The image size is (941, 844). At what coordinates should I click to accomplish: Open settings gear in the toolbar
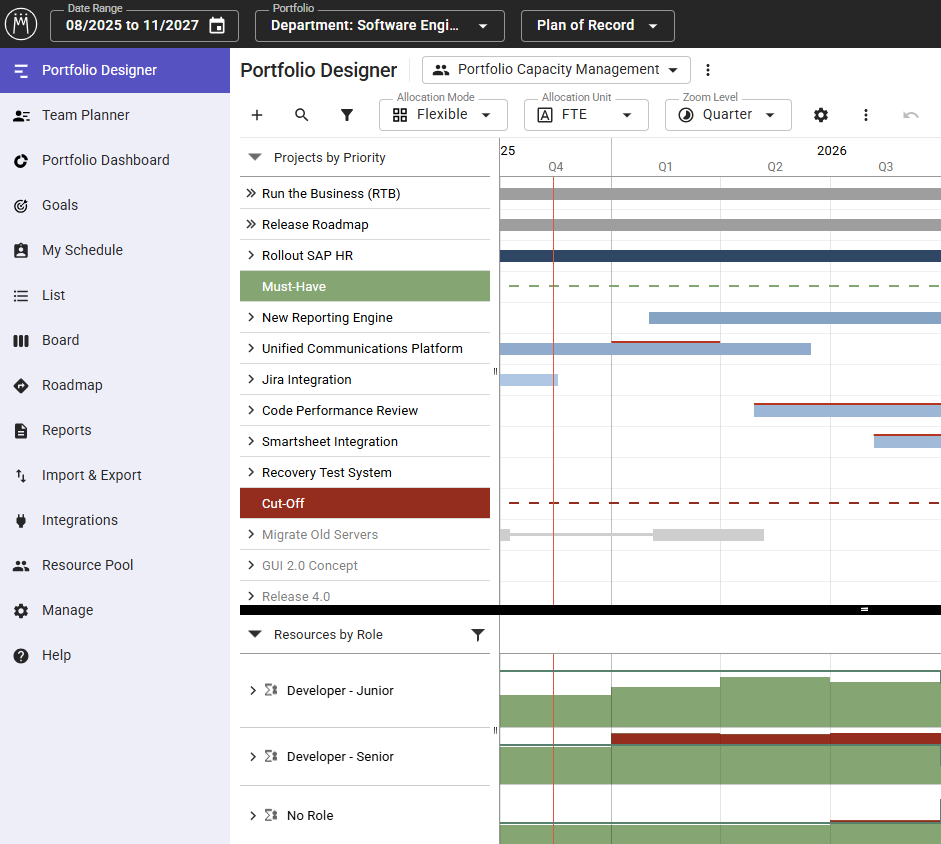pos(821,115)
